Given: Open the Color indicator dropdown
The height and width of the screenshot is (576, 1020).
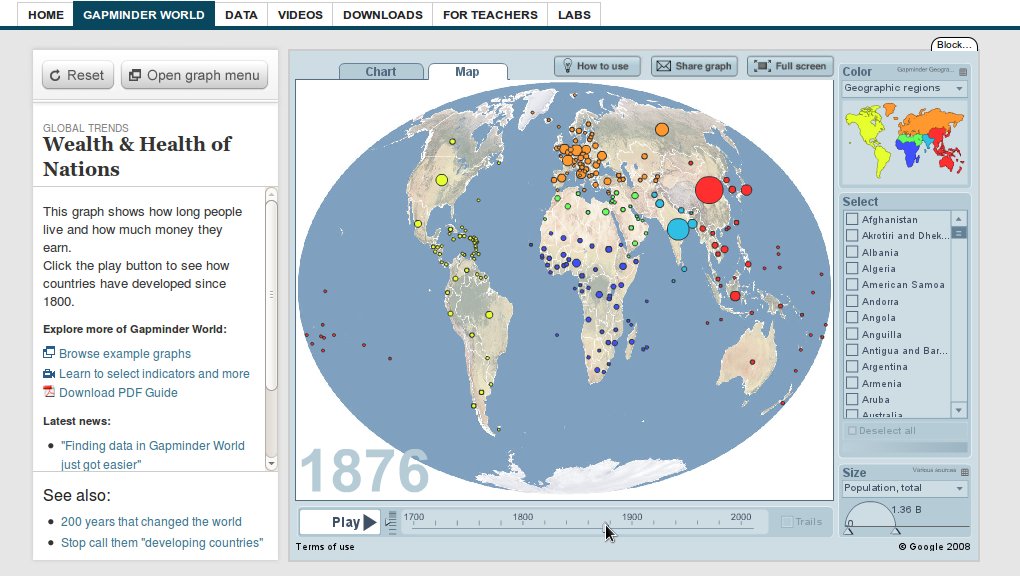Looking at the screenshot, I should coord(904,88).
